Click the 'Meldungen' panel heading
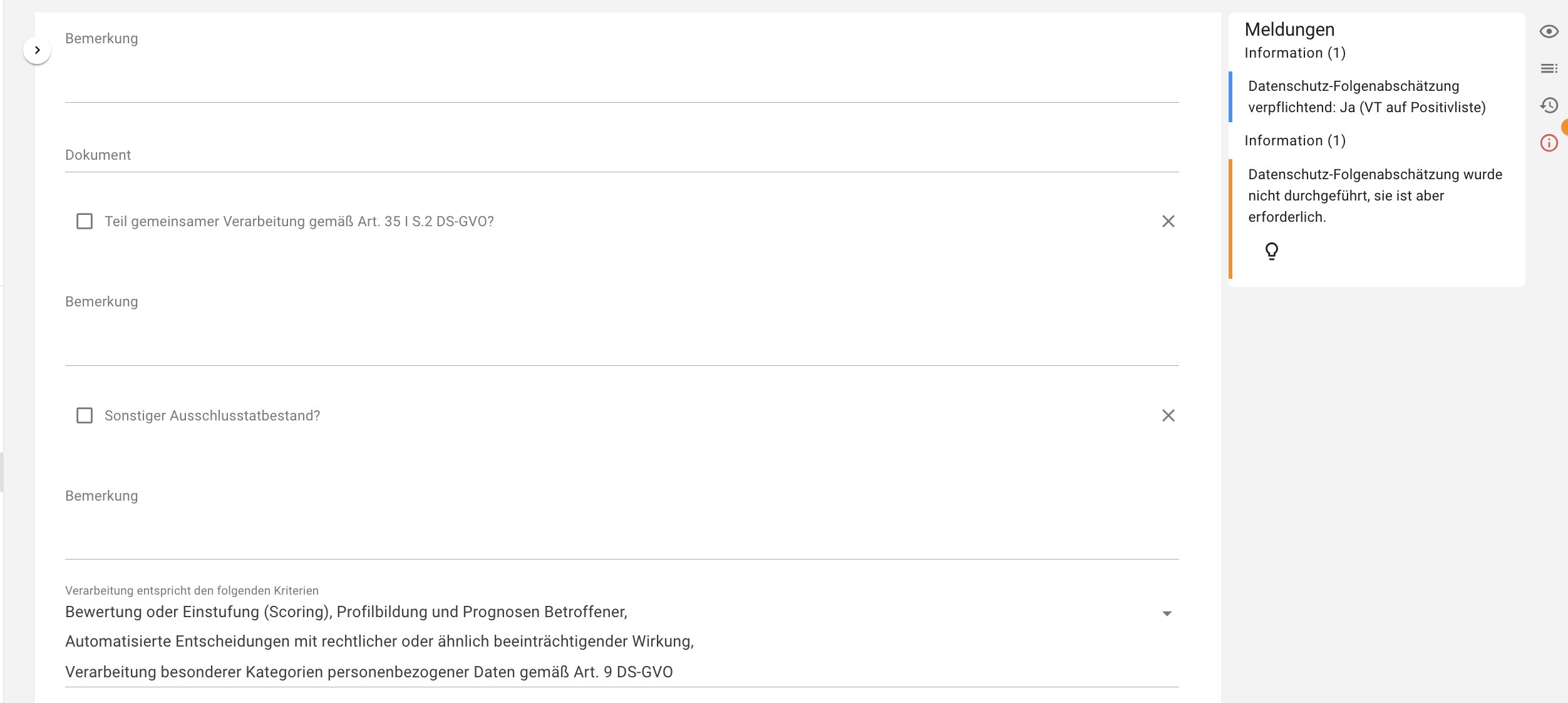1568x703 pixels. (x=1289, y=29)
